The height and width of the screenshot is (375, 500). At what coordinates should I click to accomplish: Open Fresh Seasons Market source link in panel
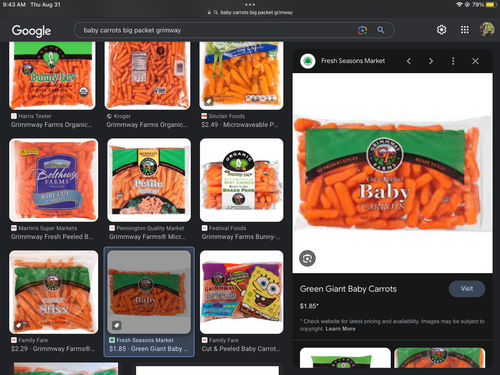pyautogui.click(x=353, y=61)
